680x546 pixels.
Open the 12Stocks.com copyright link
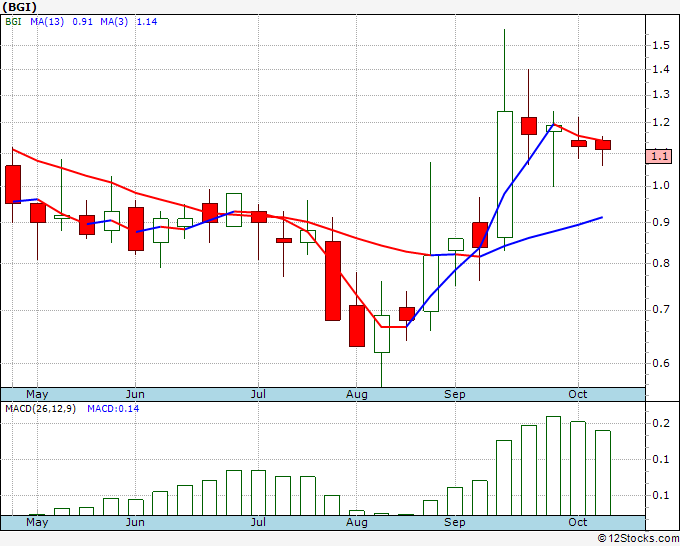(x=638, y=539)
